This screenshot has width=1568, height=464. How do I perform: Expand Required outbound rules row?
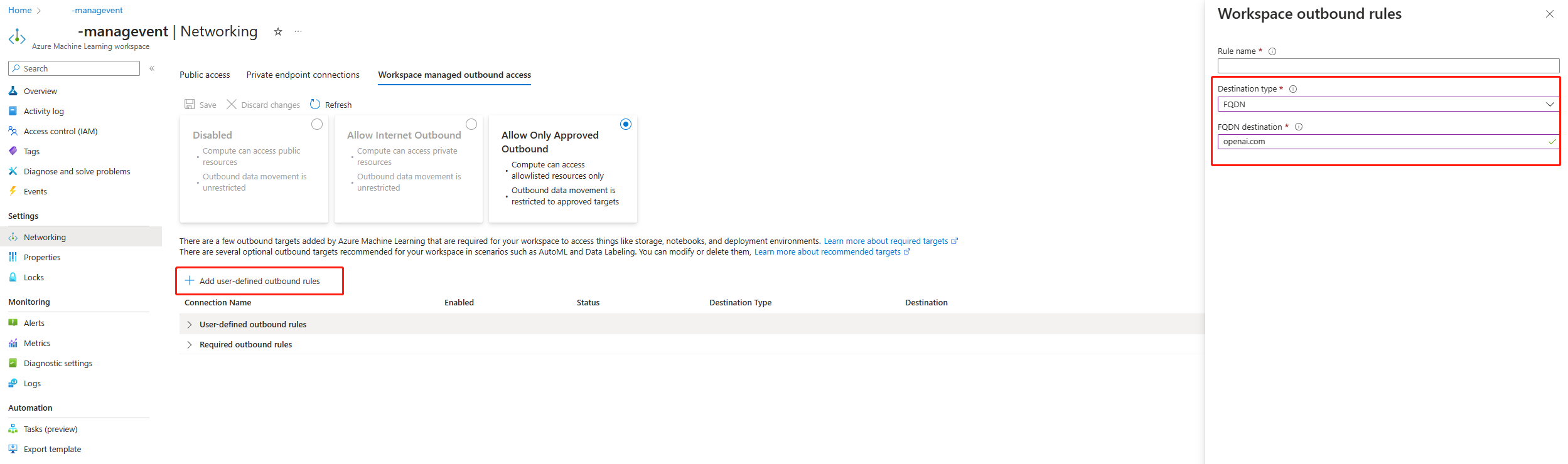189,344
